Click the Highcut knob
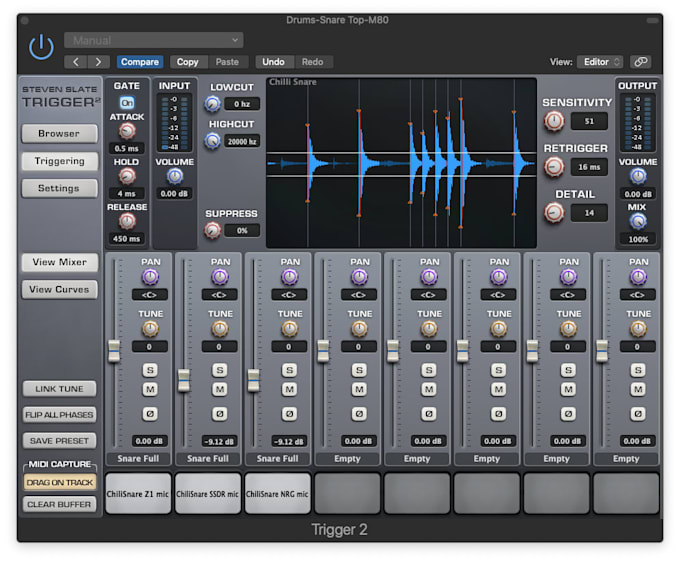The image size is (680, 562). click(212, 141)
